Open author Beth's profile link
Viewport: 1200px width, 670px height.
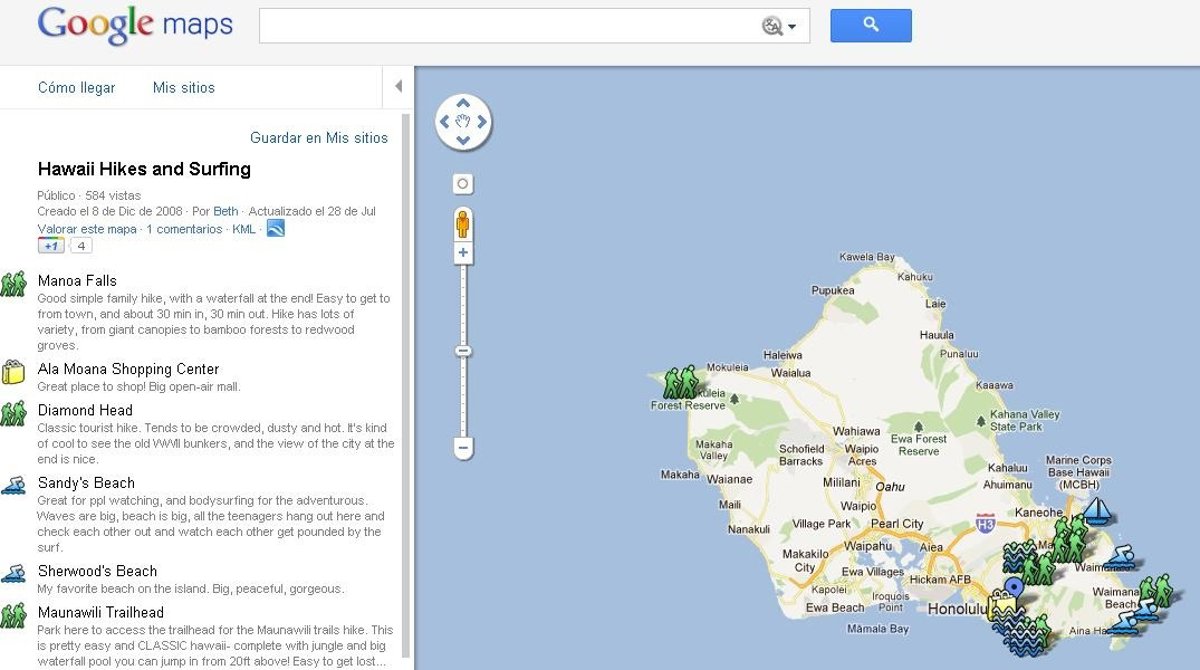point(225,212)
